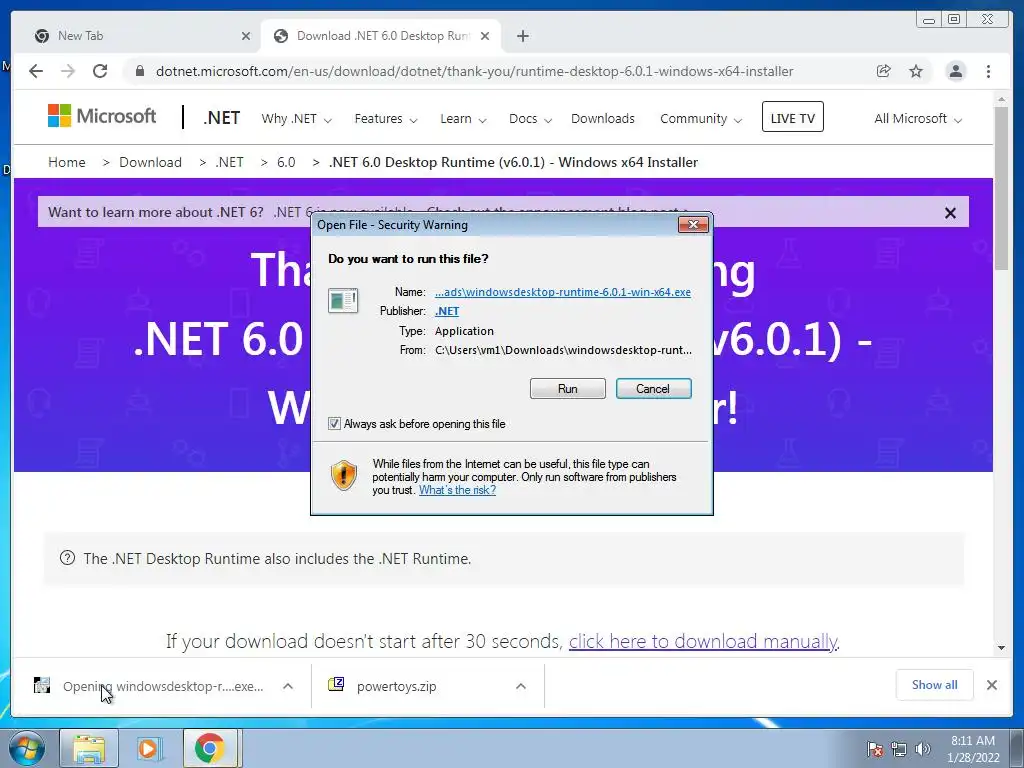Viewport: 1024px width, 768px height.
Task: Open the What's the risk? link
Action: (x=457, y=490)
